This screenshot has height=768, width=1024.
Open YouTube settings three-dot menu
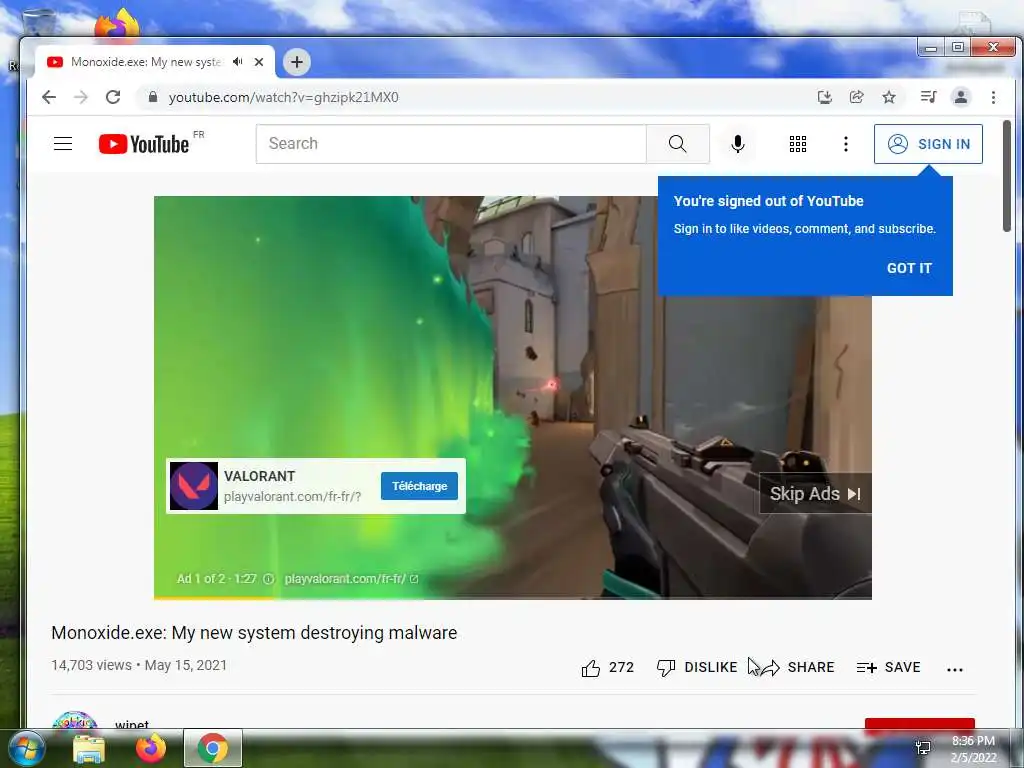coord(846,144)
